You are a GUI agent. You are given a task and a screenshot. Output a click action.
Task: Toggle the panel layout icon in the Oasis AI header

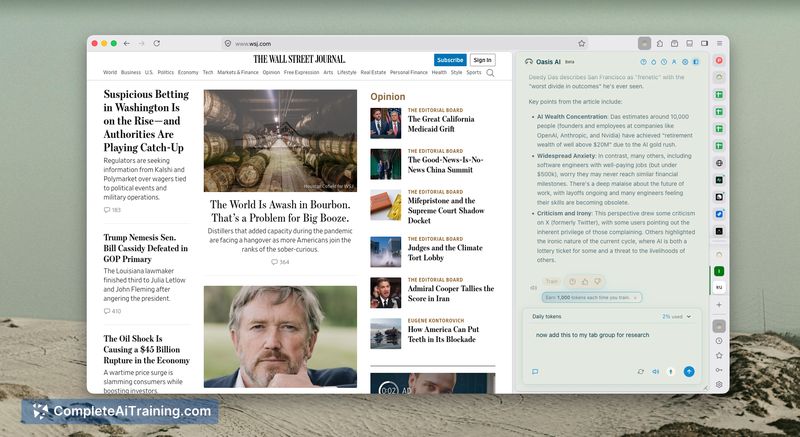[x=696, y=62]
